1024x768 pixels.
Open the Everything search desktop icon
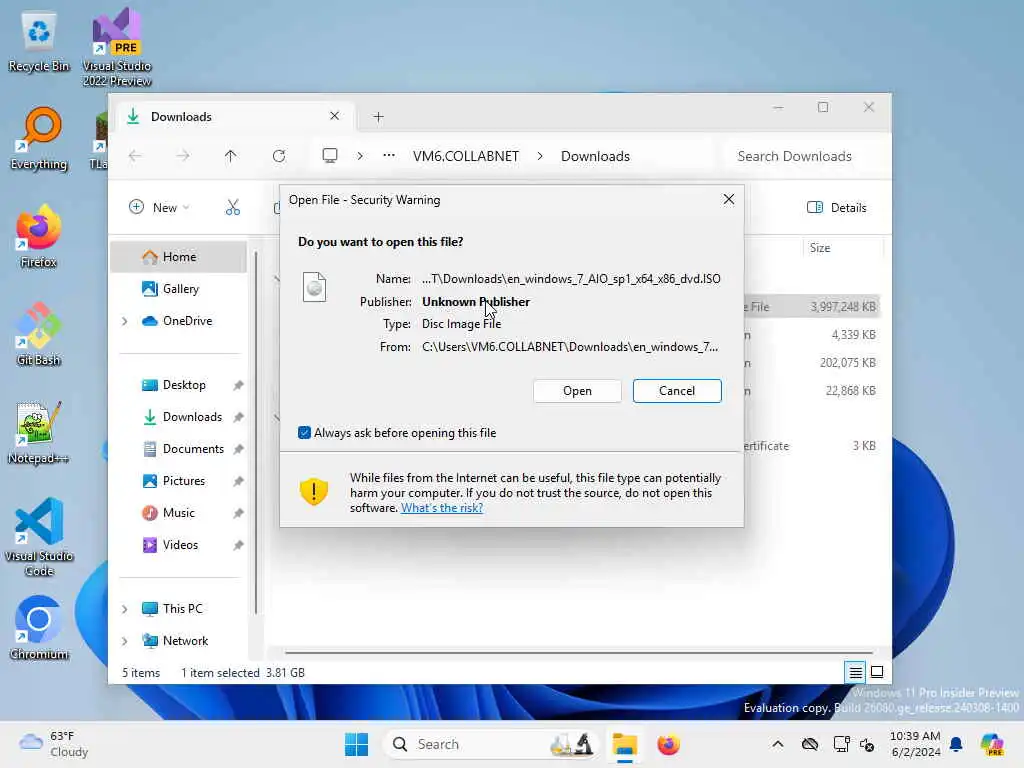pyautogui.click(x=39, y=139)
